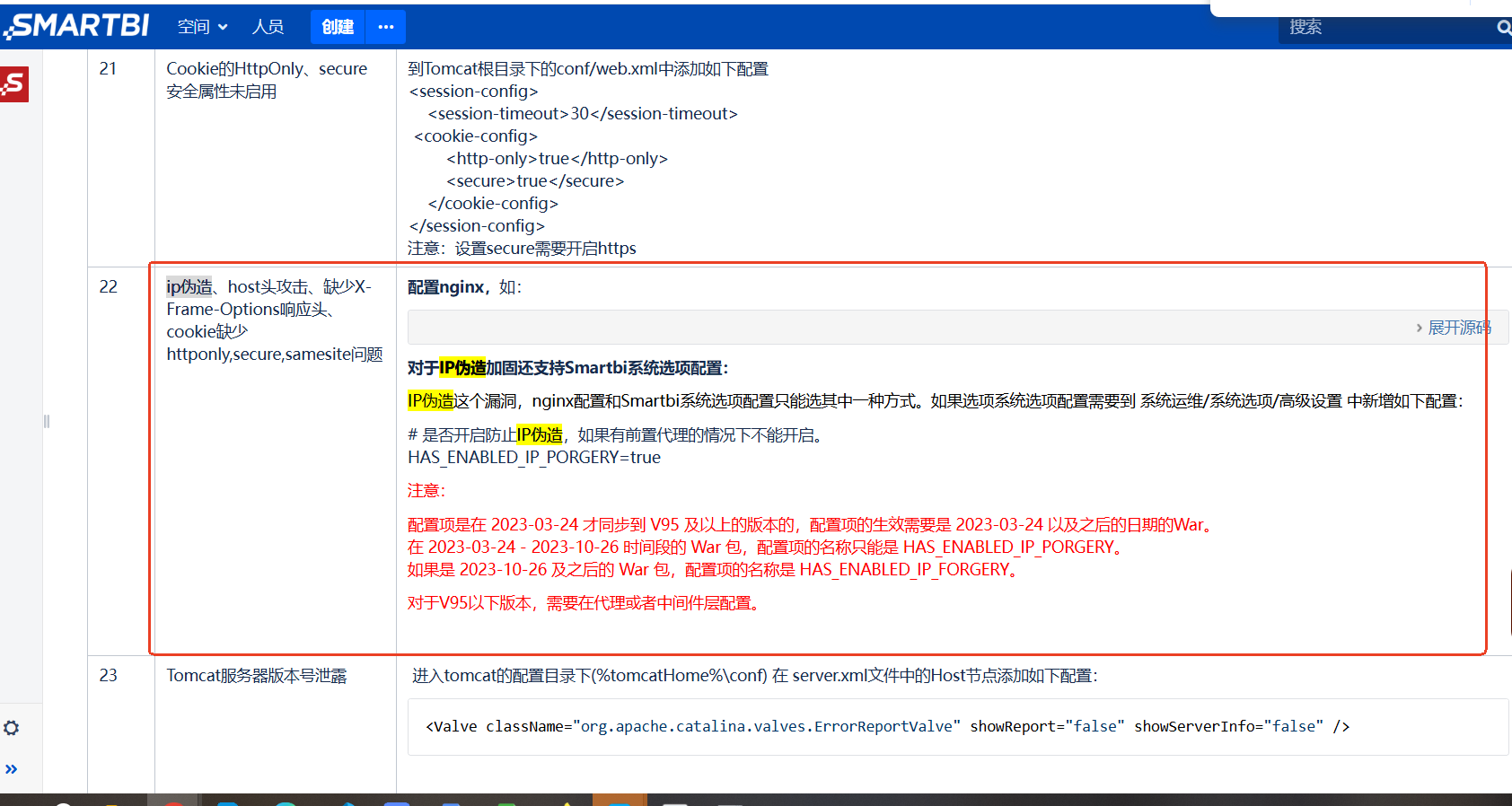The width and height of the screenshot is (1512, 806).
Task: Click the "配置项是在 2023-03-24 才同步到 V95" line
Action: click(x=812, y=525)
